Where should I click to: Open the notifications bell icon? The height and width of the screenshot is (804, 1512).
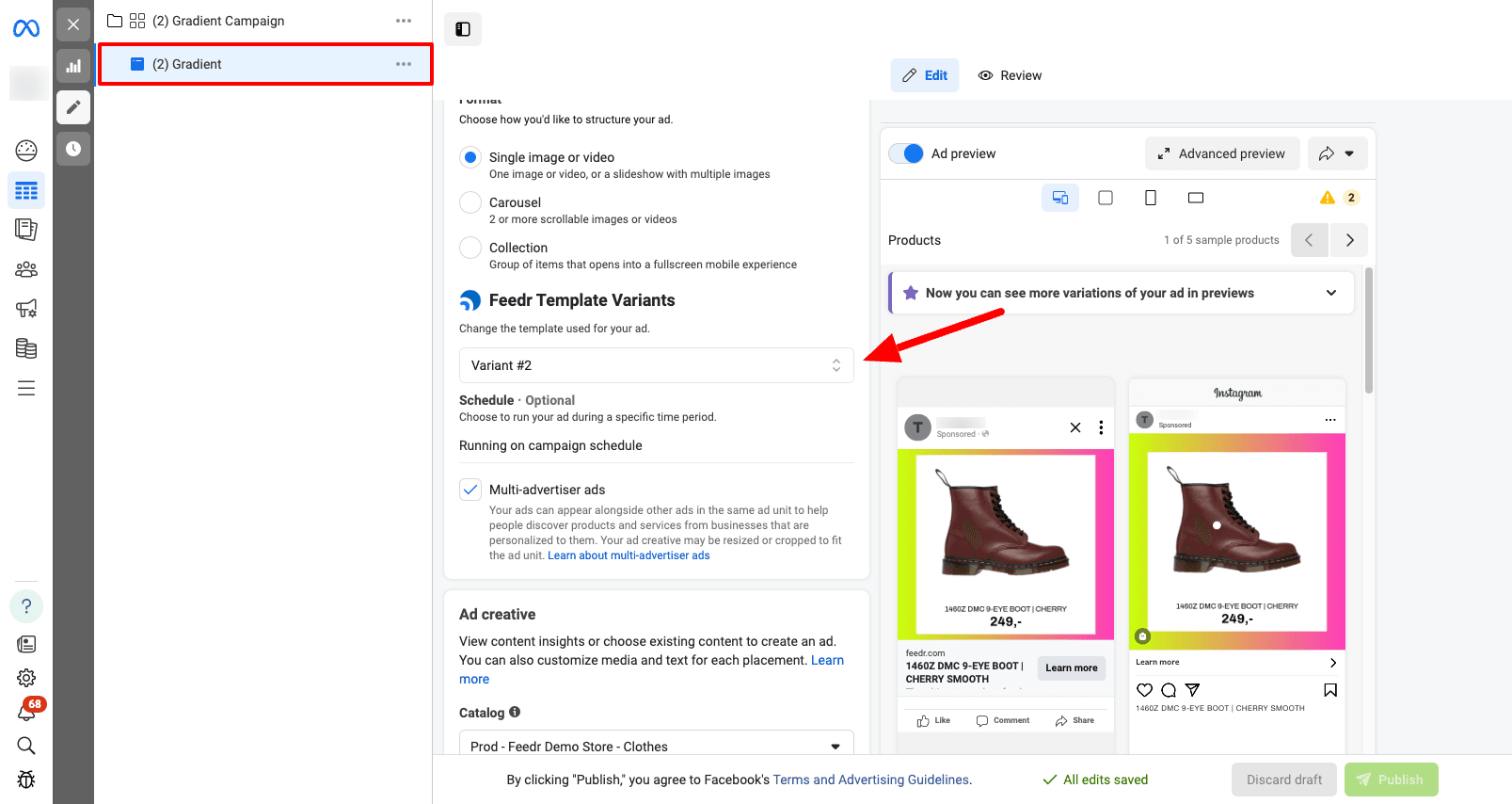(26, 713)
